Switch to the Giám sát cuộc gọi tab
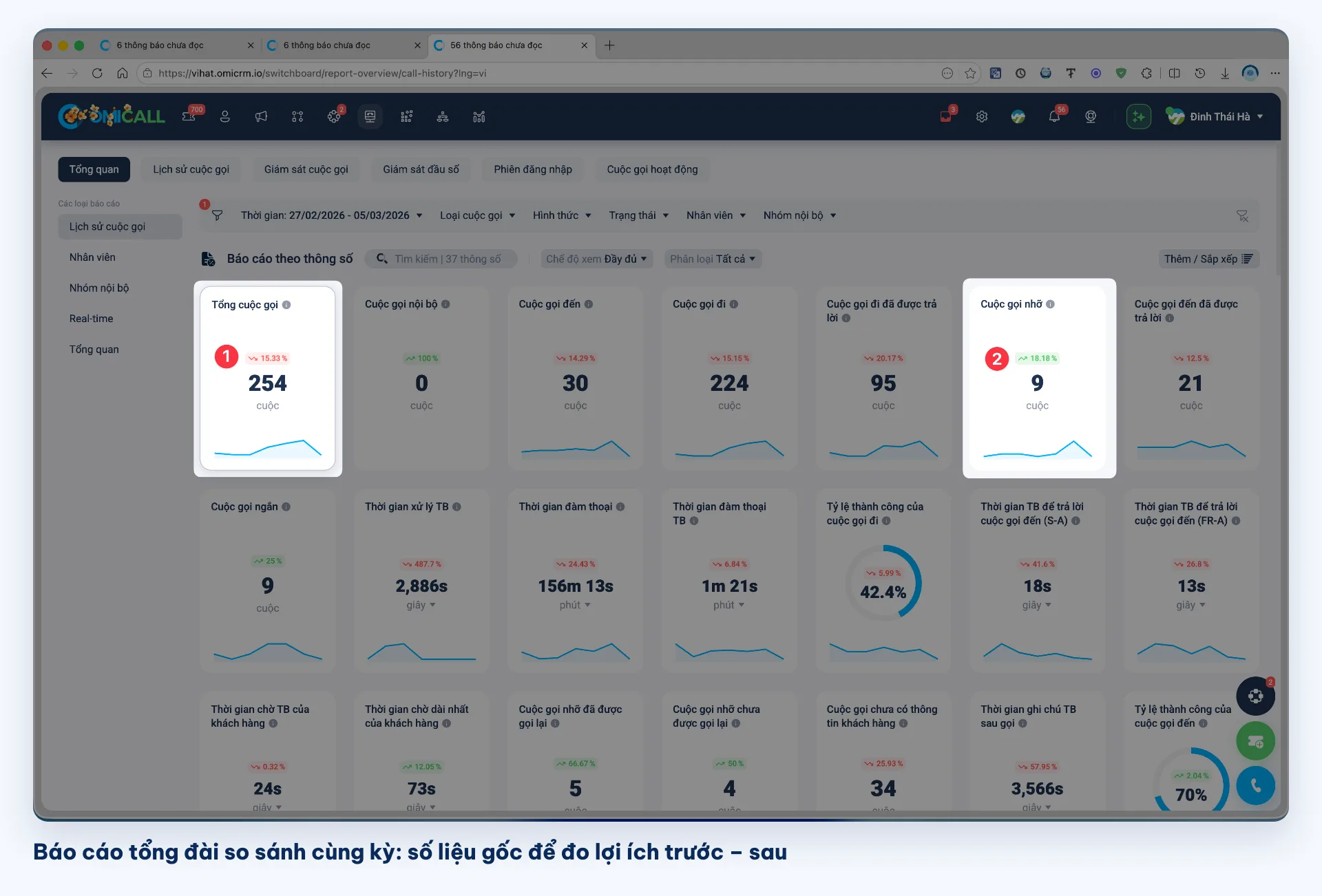This screenshot has height=896, width=1322. 306,169
